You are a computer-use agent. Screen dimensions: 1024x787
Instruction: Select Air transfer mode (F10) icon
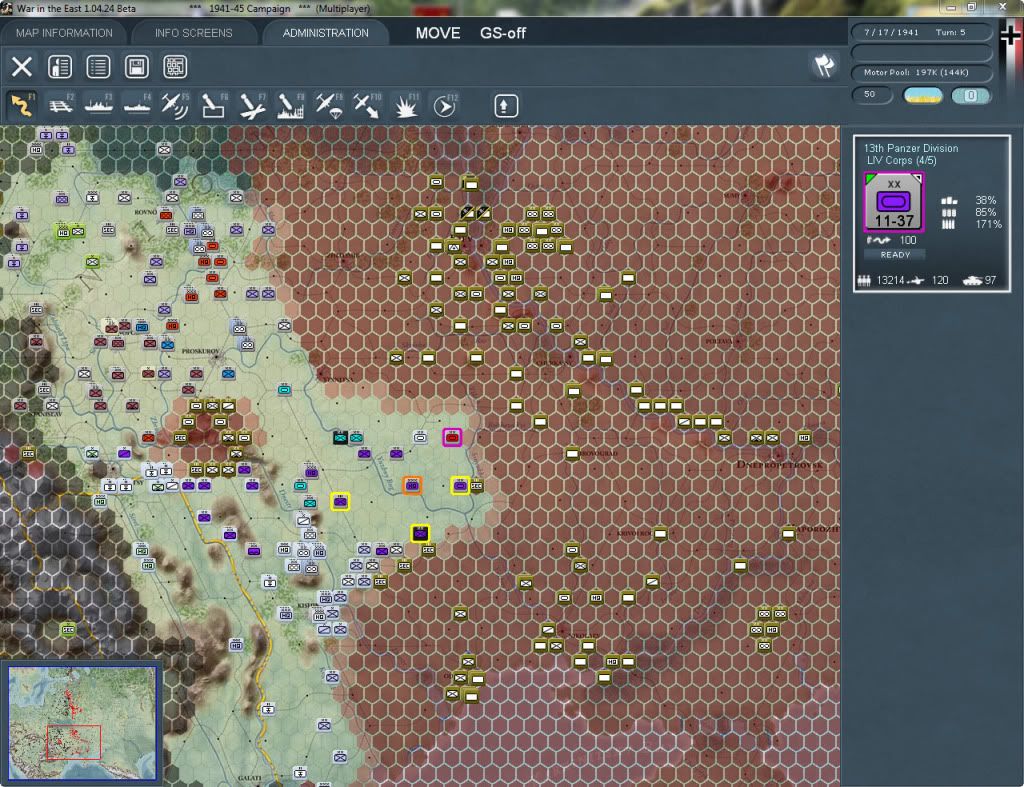tap(366, 105)
